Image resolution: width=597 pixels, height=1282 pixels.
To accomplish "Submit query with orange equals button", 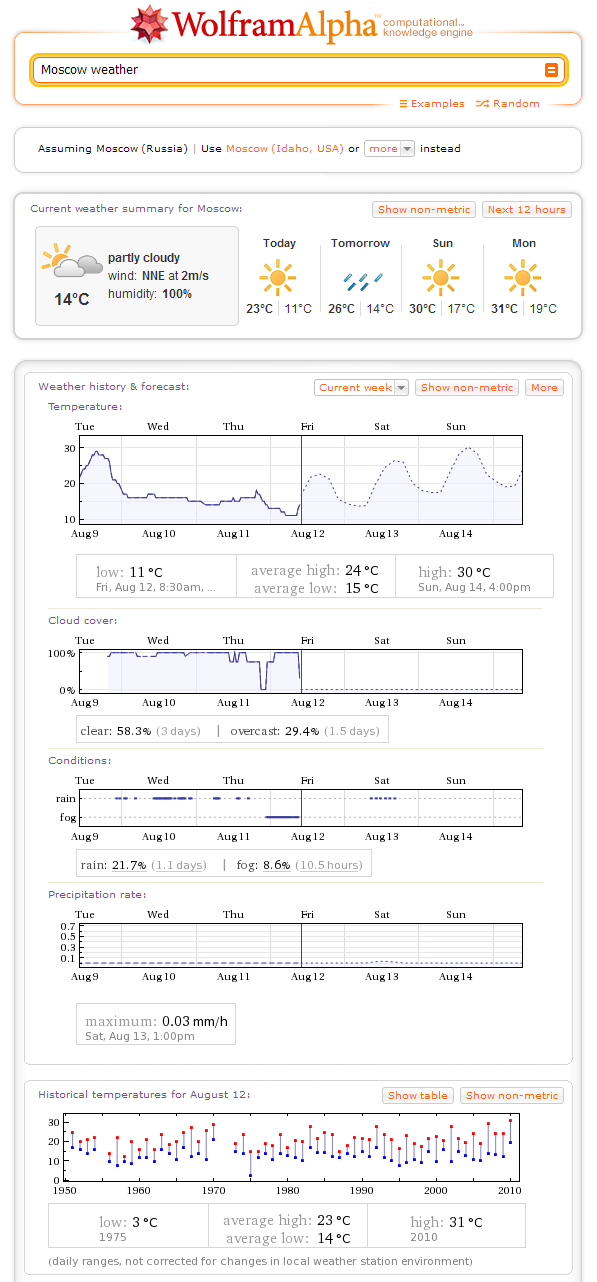I will click(x=551, y=70).
